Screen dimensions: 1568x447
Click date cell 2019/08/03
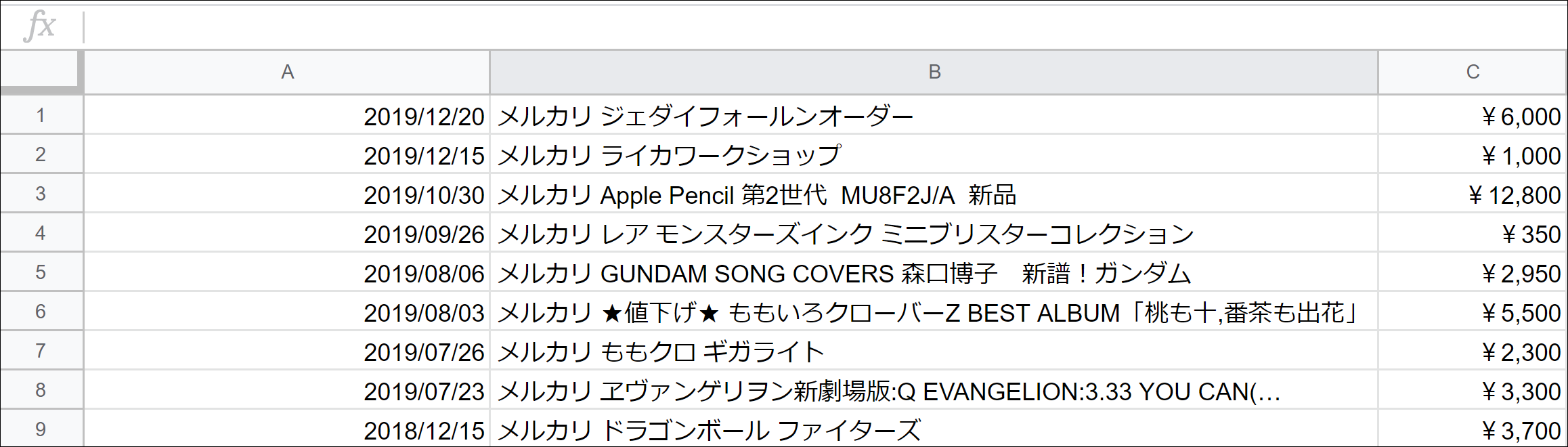coord(287,312)
